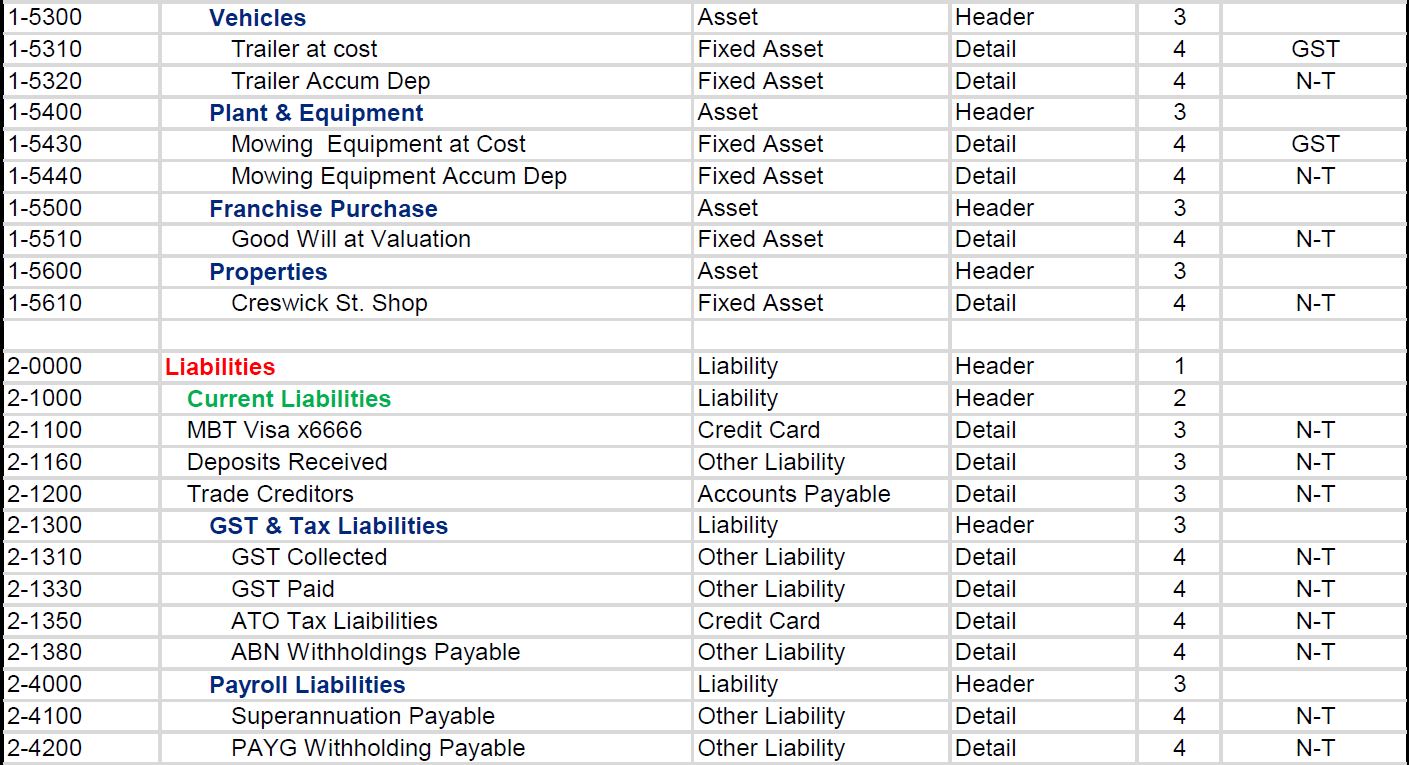Select account number 1-5310
Viewport: 1409px width, 765px height.
click(45, 49)
